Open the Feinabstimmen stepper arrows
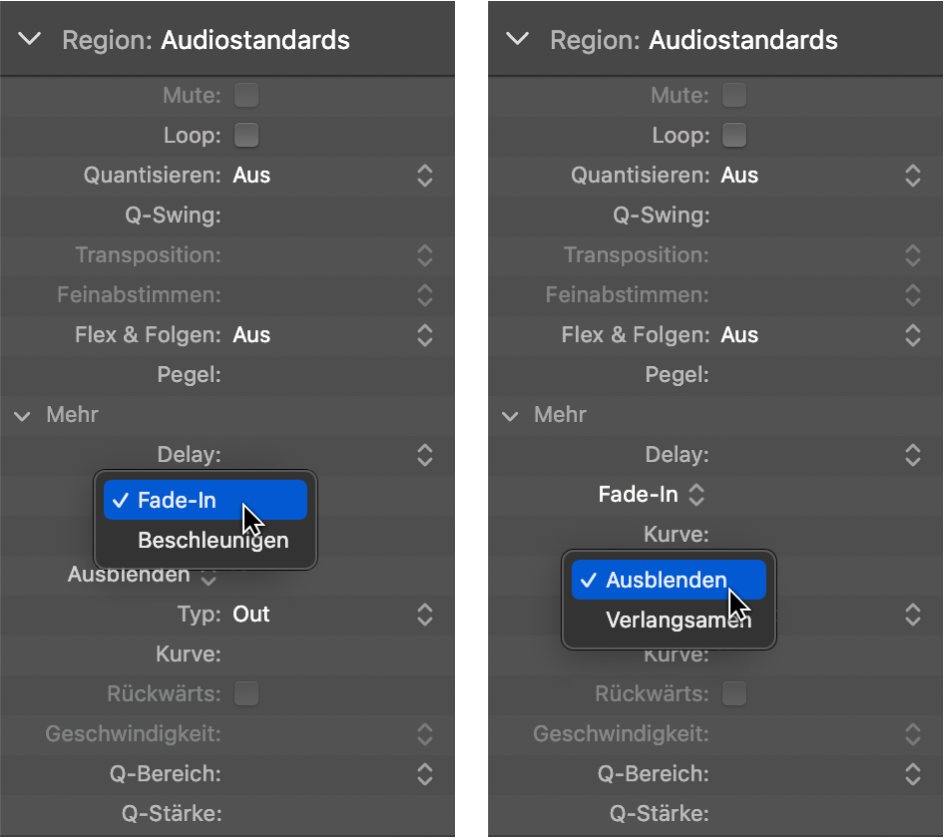Image resolution: width=944 pixels, height=838 pixels. pos(424,295)
